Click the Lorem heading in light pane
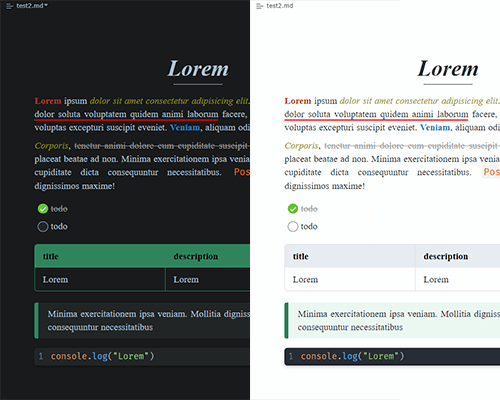The image size is (500, 400). click(448, 69)
